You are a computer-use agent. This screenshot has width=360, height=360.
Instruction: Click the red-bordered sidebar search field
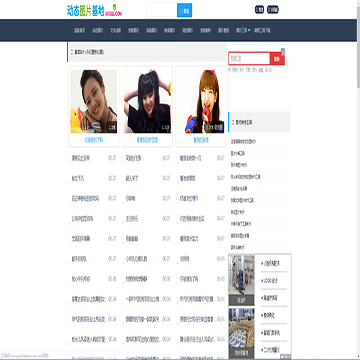249,59
